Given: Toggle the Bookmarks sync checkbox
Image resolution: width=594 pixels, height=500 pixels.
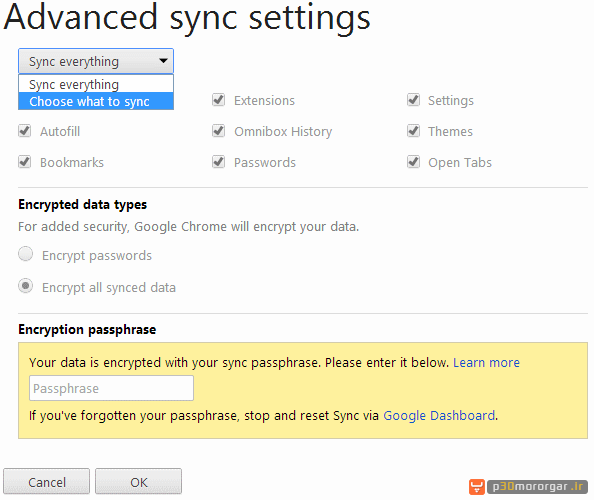Looking at the screenshot, I should [25, 162].
